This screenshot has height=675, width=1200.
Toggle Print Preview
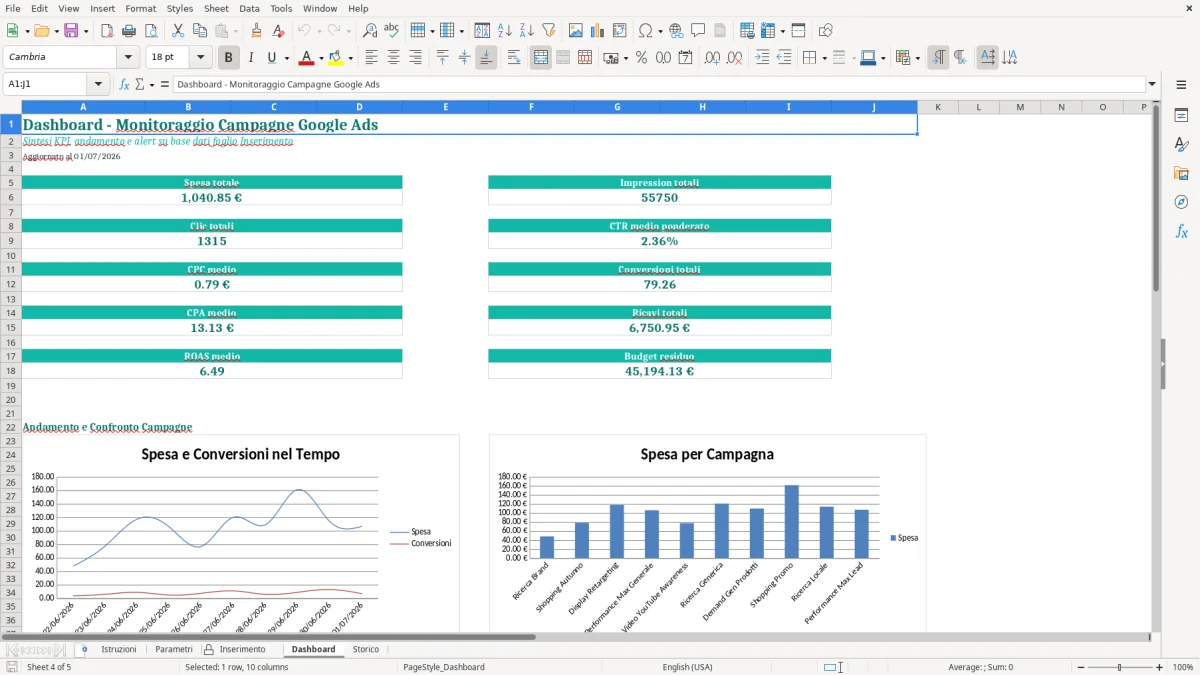151,31
